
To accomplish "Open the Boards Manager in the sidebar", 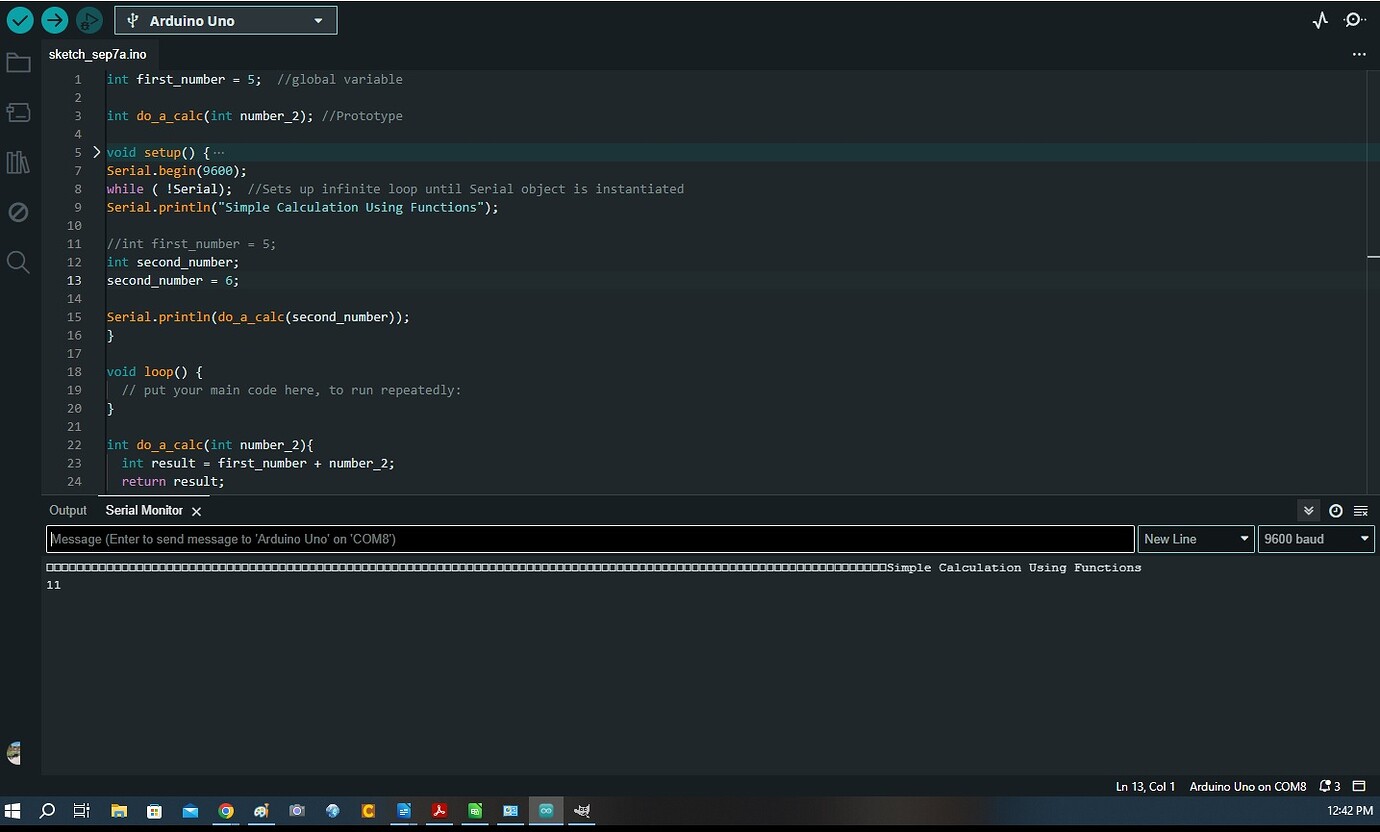I will click(19, 112).
